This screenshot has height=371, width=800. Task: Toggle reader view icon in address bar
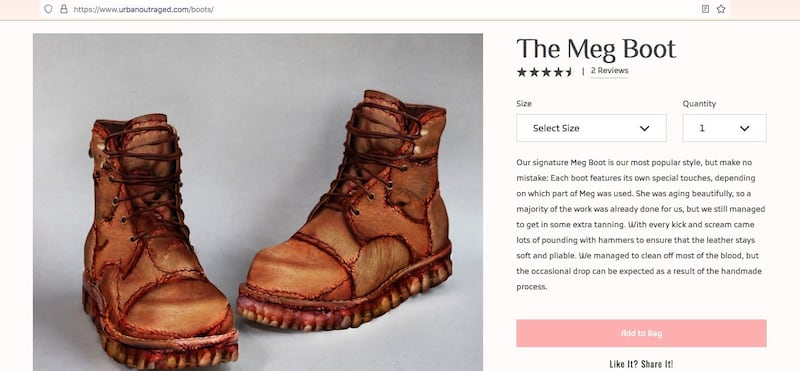705,9
